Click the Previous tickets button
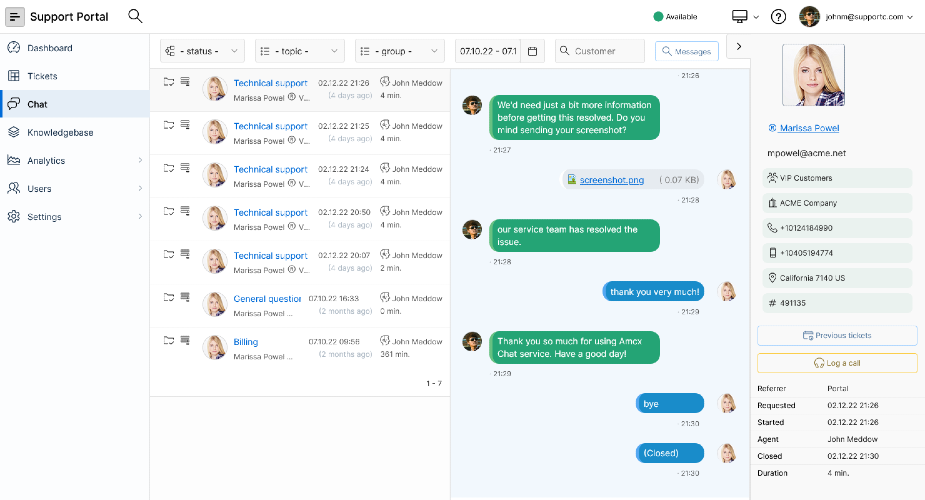Screen dimensions: 925x500 coord(837,335)
